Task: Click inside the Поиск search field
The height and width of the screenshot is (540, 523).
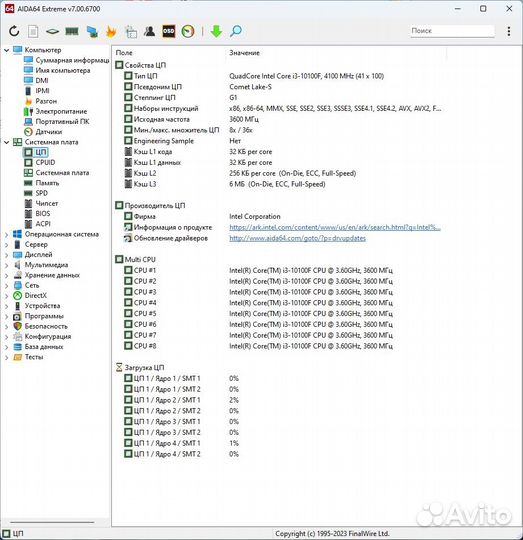Action: pyautogui.click(x=452, y=31)
